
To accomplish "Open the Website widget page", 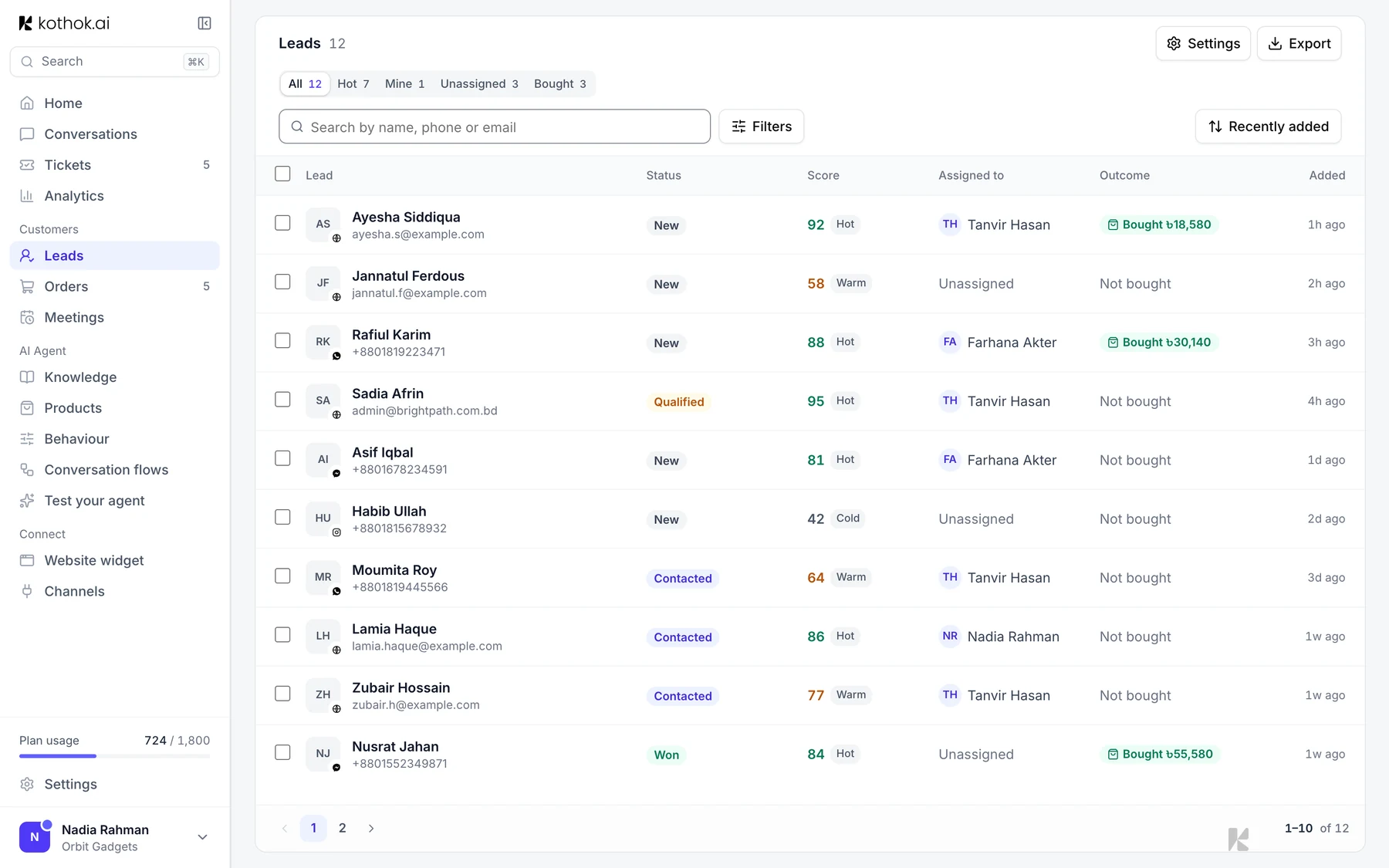I will (114, 560).
